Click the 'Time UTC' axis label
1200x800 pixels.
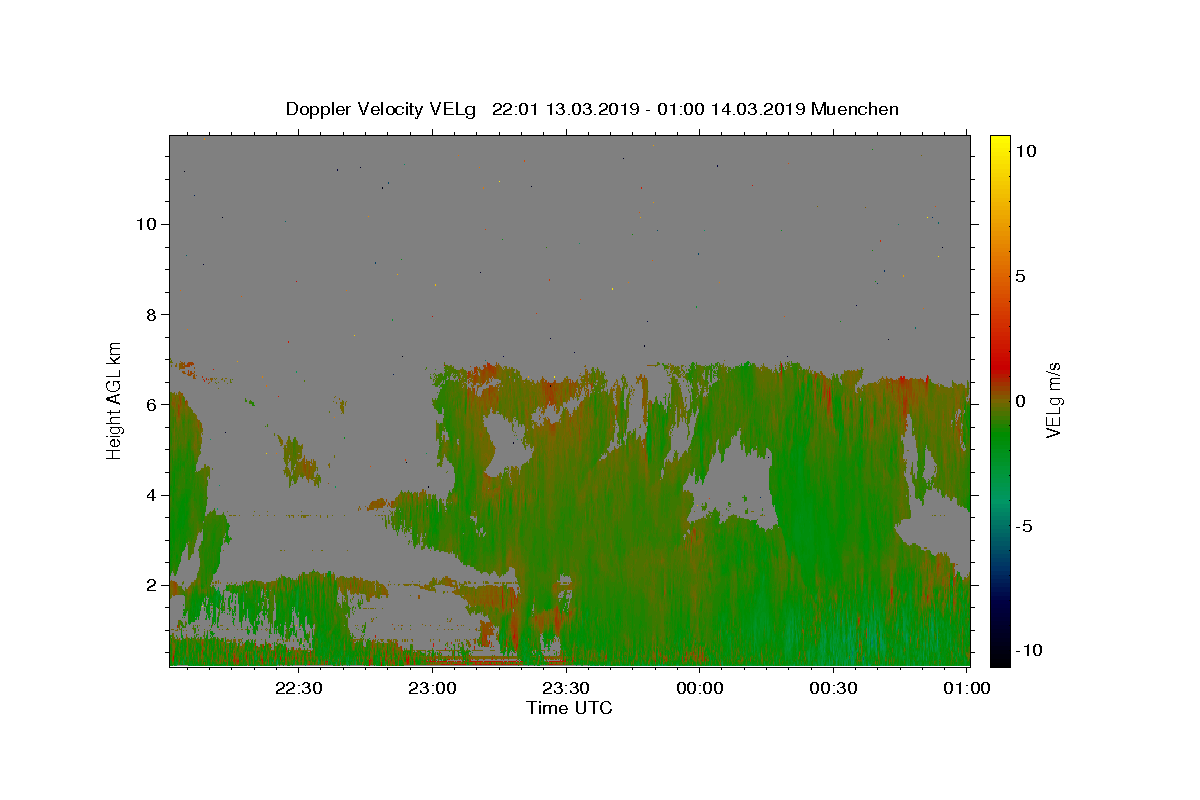pyautogui.click(x=569, y=708)
